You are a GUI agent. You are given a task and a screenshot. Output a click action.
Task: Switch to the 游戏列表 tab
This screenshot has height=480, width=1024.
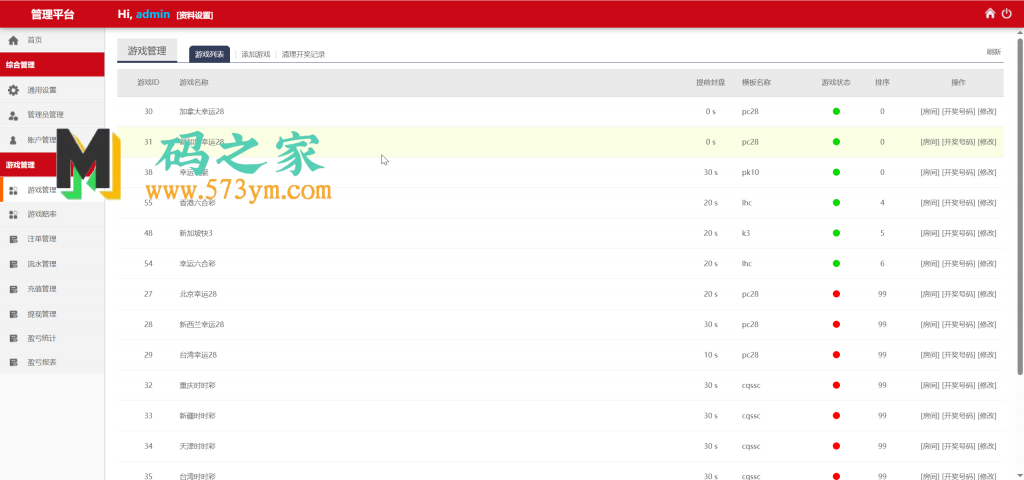coord(210,54)
